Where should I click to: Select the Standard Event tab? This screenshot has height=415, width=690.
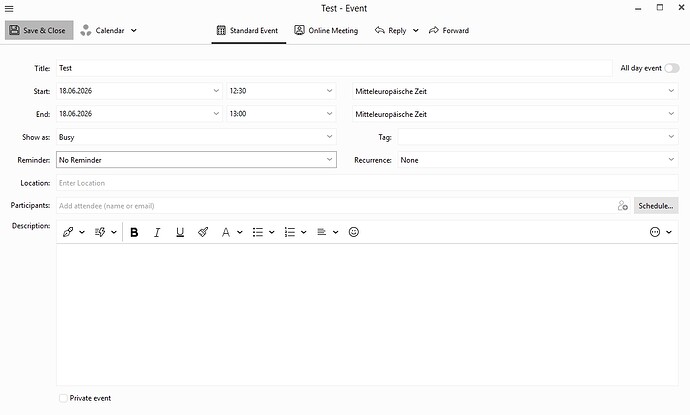[248, 30]
